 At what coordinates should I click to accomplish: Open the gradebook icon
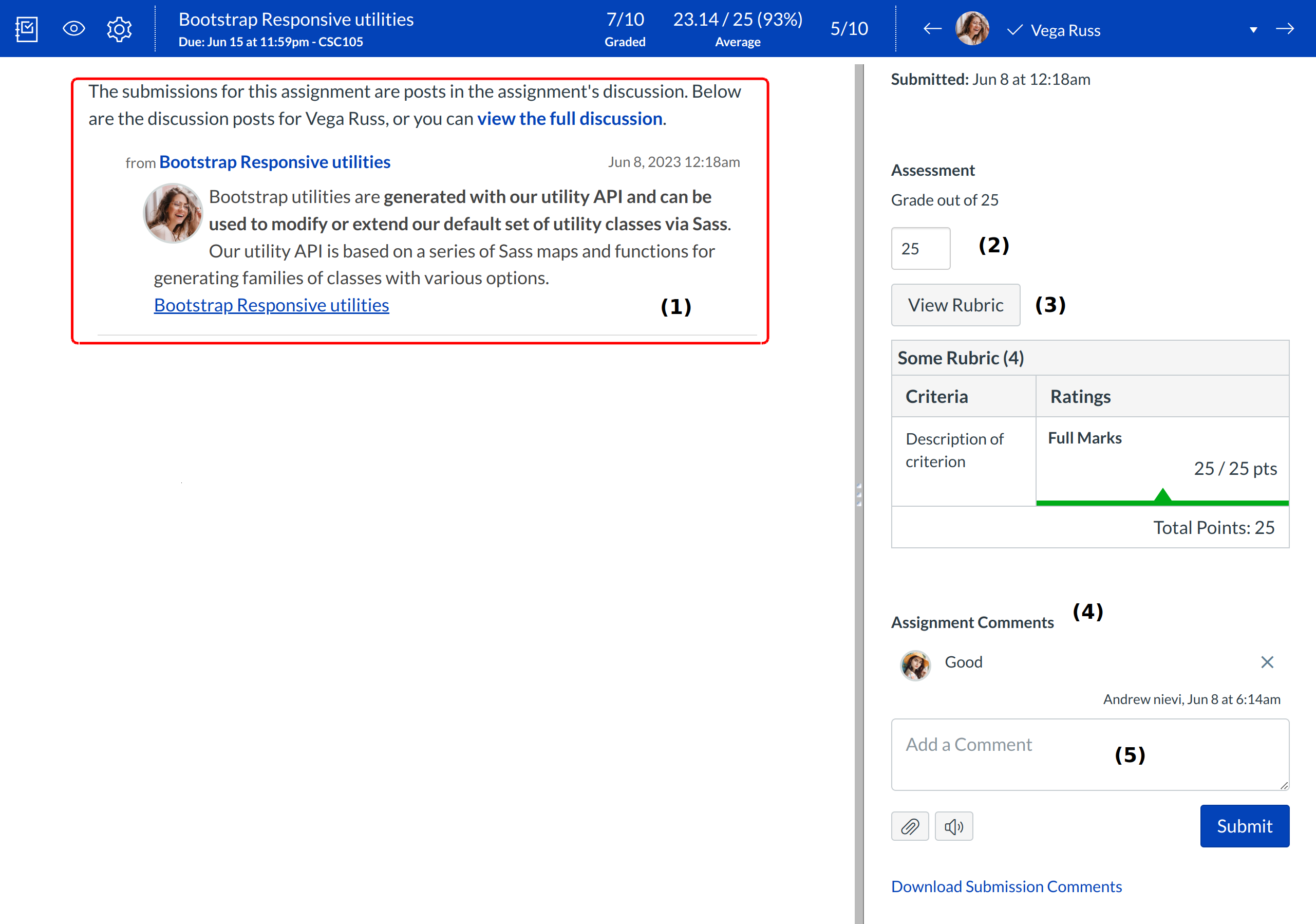[26, 29]
